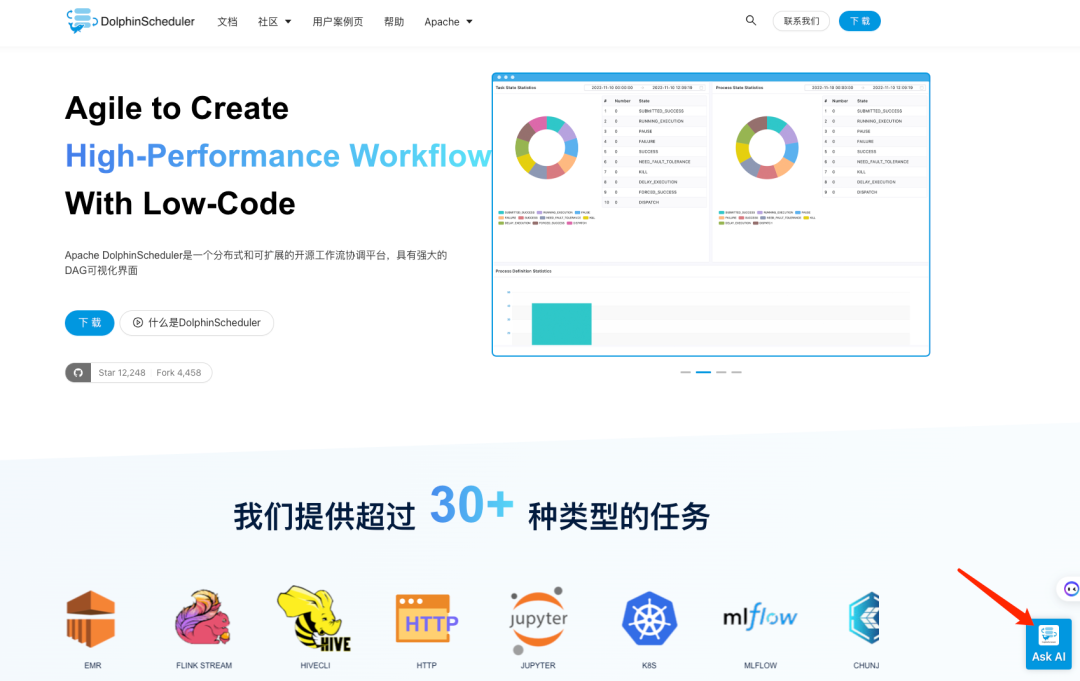Click the play icon in 什么是DolphinScheduler button
This screenshot has width=1080, height=681.
point(138,322)
